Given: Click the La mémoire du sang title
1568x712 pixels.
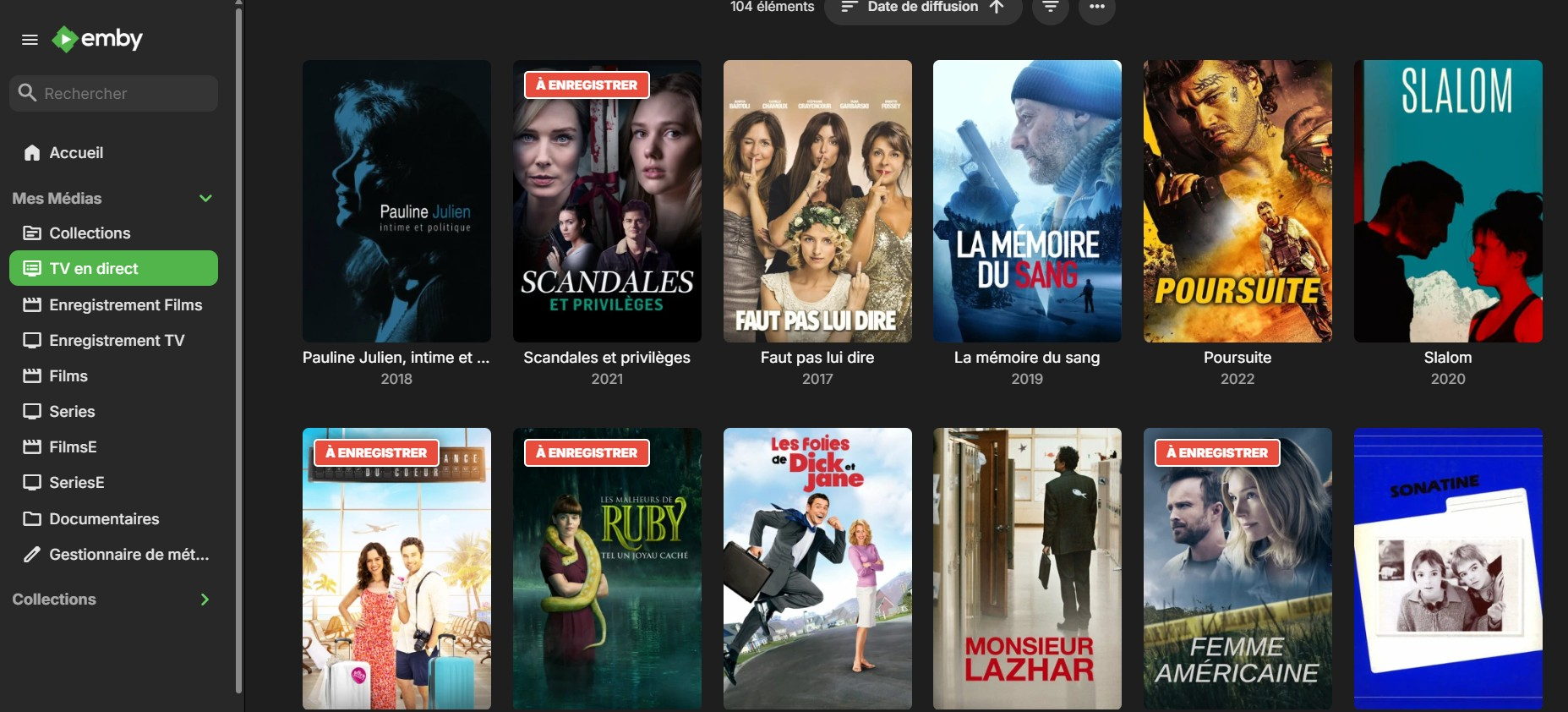Looking at the screenshot, I should 1027,358.
